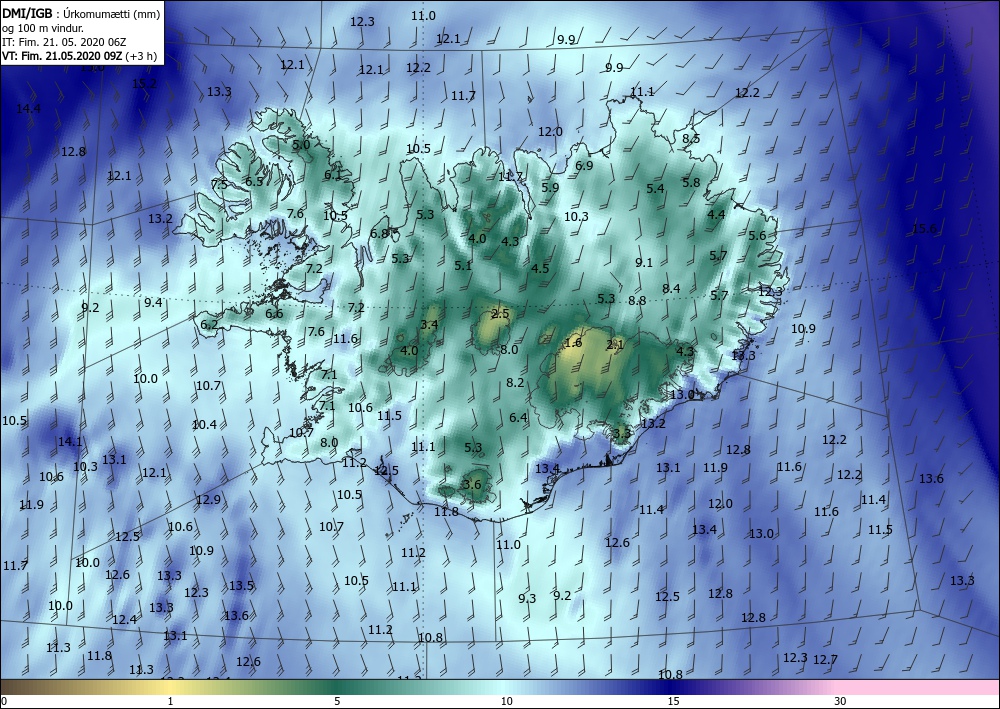Click the valid time "VT: Fim. 21.05.2020 09Z"

62,55
